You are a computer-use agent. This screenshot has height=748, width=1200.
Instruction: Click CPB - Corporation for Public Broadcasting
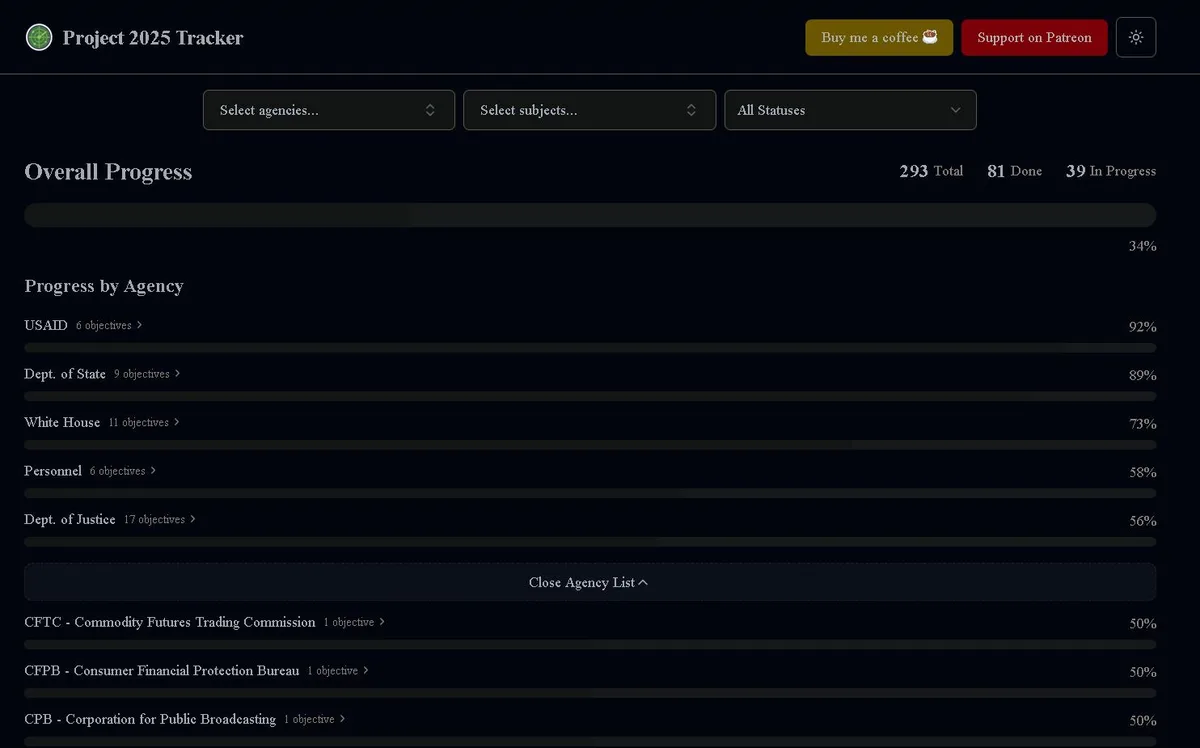150,719
